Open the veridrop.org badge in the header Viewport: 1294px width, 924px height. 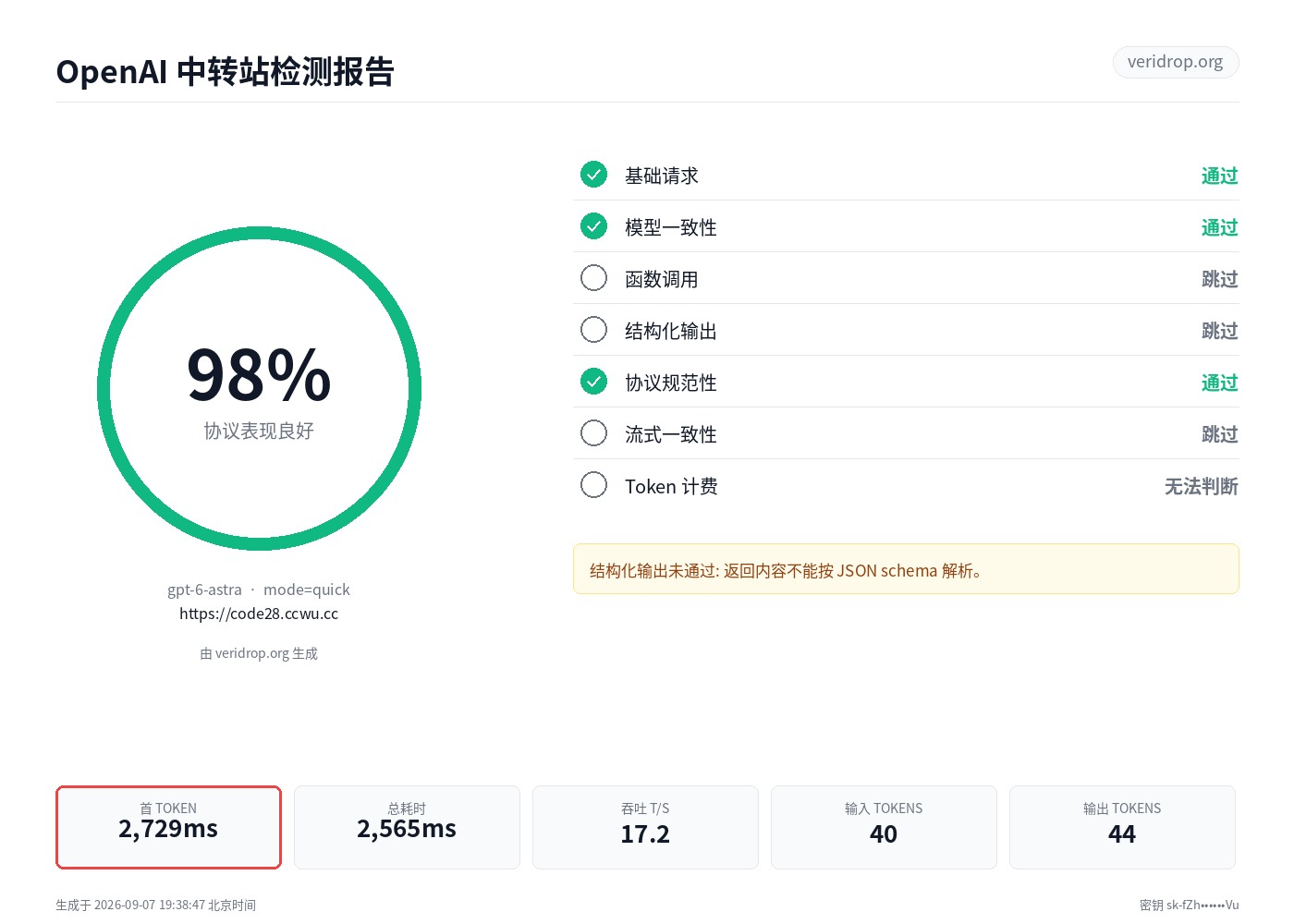(1176, 62)
